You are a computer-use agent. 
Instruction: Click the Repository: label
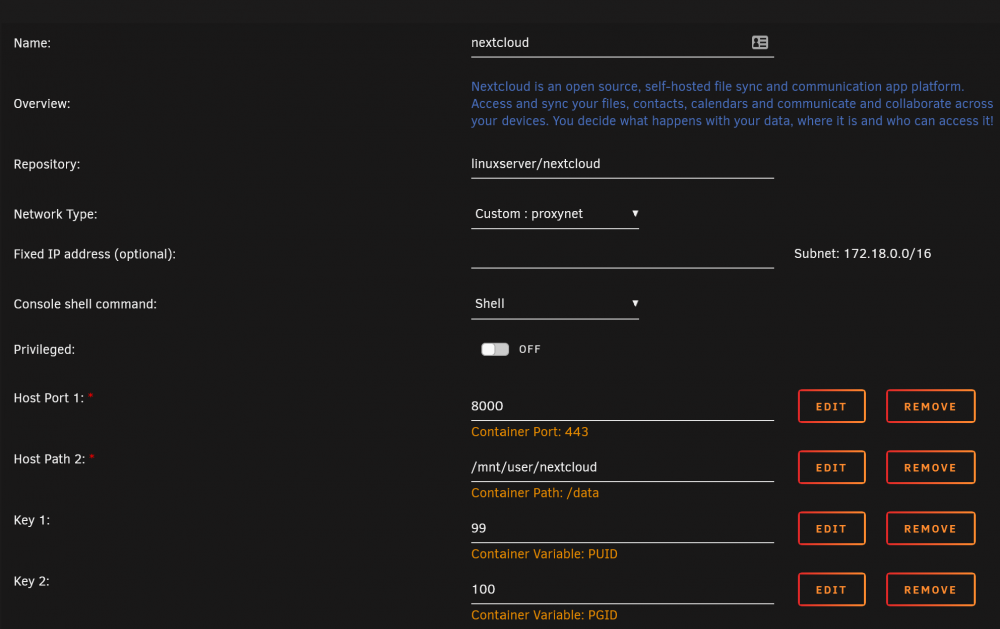click(x=47, y=165)
